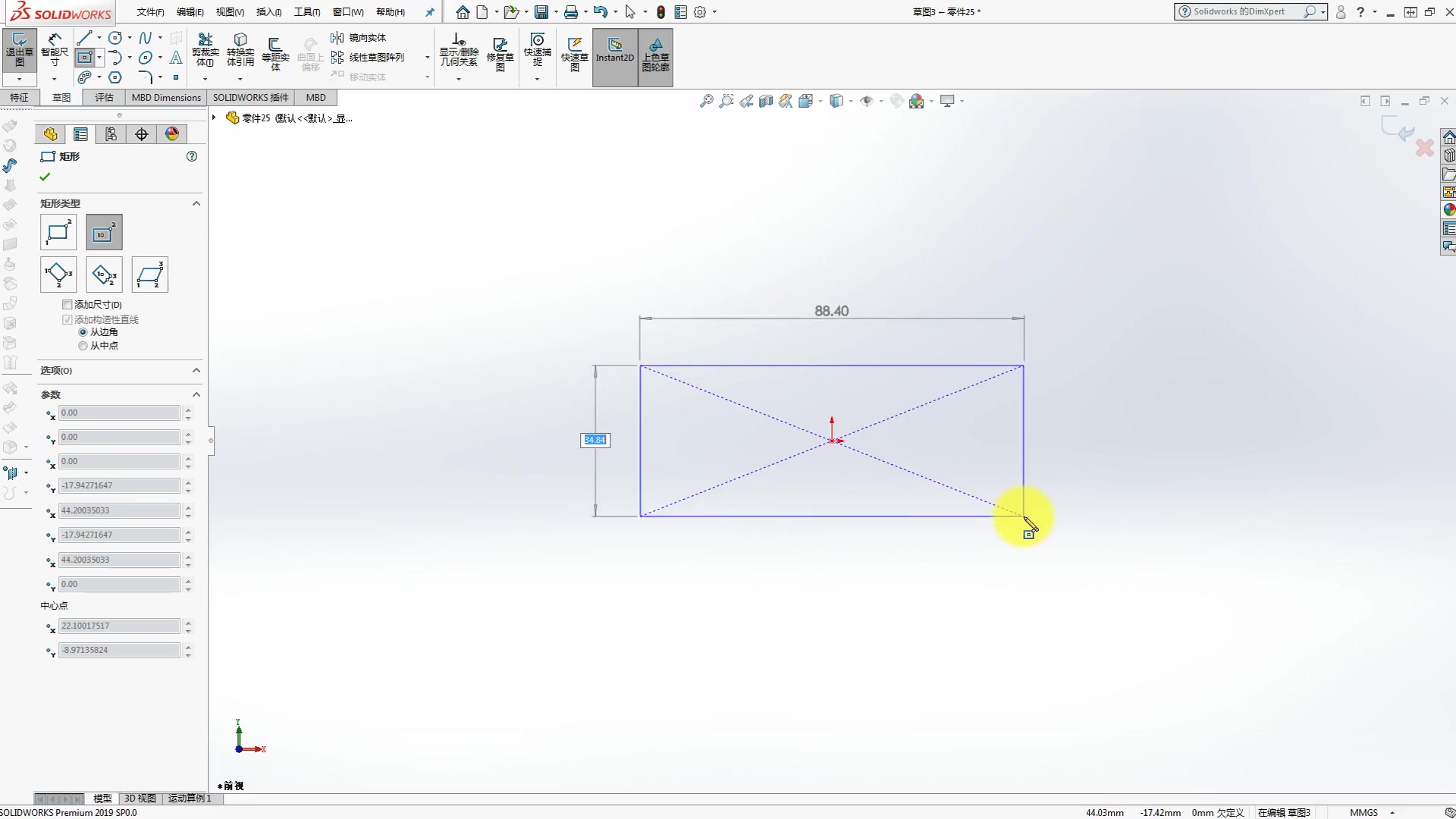The width and height of the screenshot is (1456, 819).
Task: Open the rectangle tool type dropdown arrow
Action: pyautogui.click(x=99, y=58)
